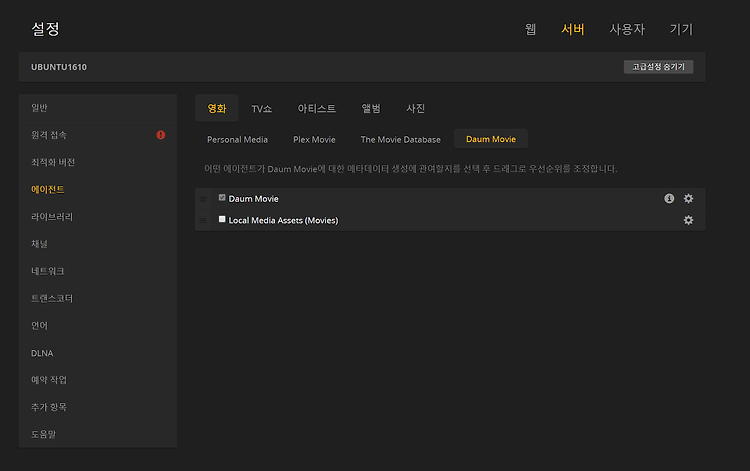Open settings gear for Local Media Assets (Movies)

click(x=688, y=220)
